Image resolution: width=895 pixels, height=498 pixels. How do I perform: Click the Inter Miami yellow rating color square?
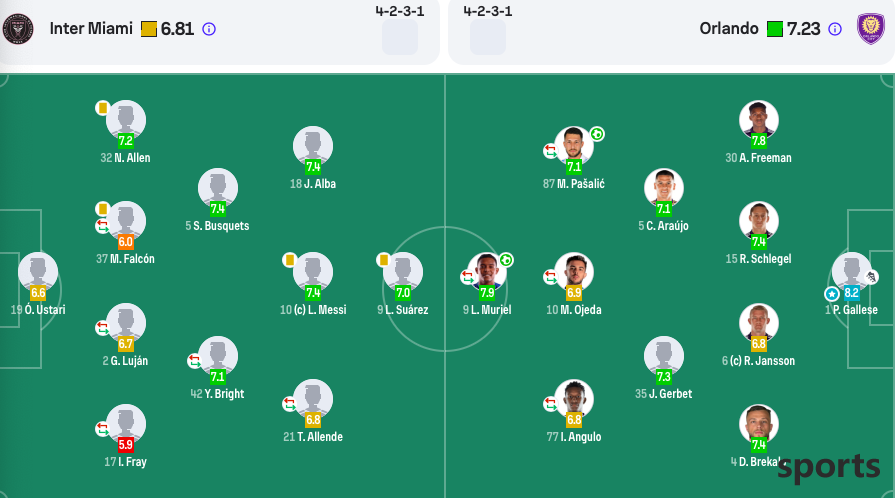tap(149, 29)
